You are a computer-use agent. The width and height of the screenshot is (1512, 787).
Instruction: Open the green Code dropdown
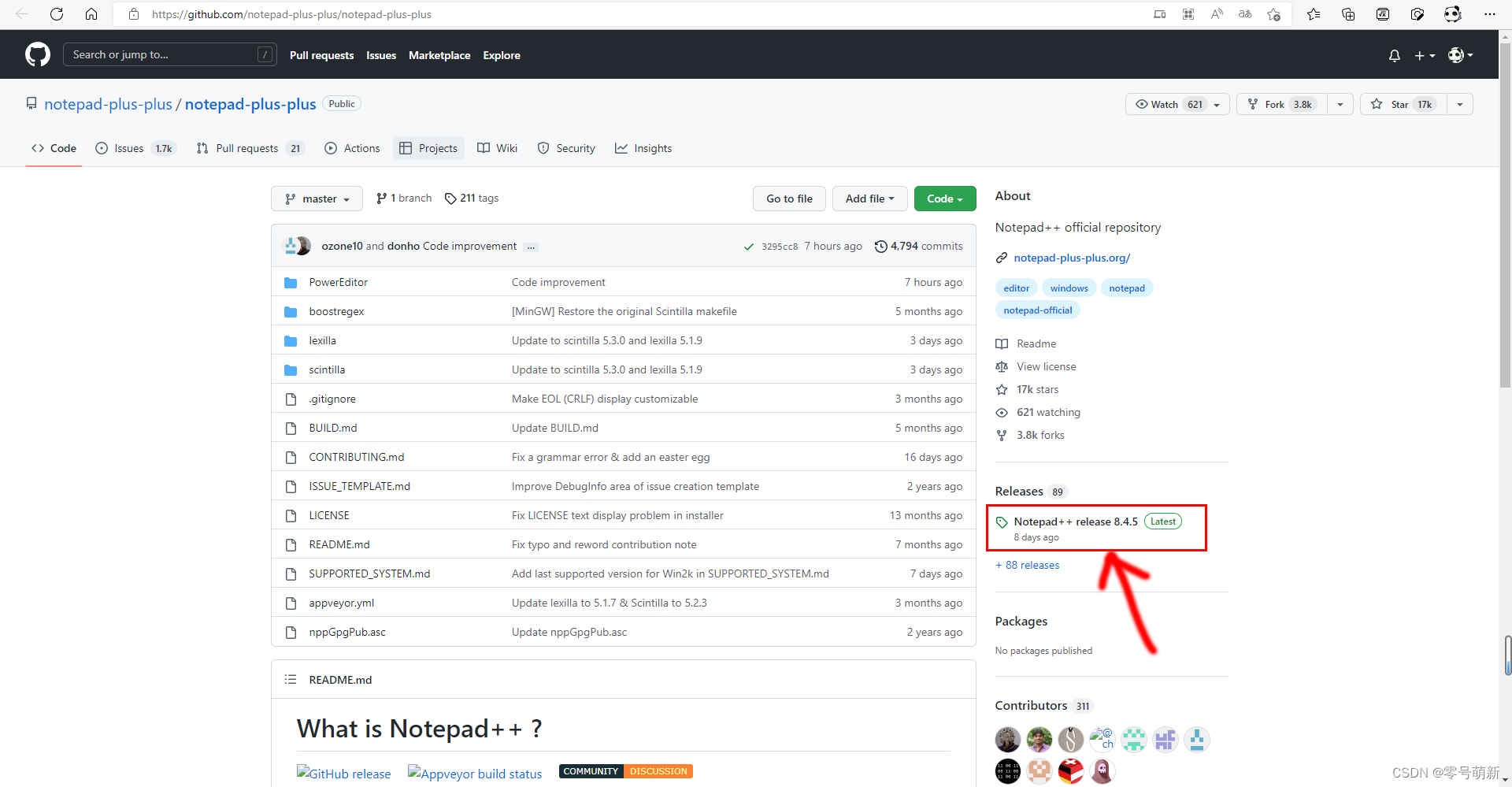(x=945, y=199)
